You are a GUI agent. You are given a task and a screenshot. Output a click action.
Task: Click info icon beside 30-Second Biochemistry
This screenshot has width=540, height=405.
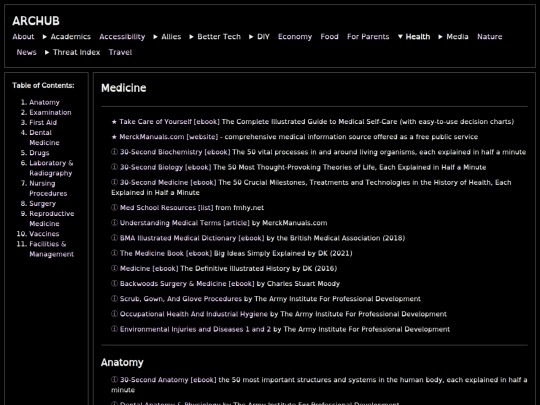point(114,152)
